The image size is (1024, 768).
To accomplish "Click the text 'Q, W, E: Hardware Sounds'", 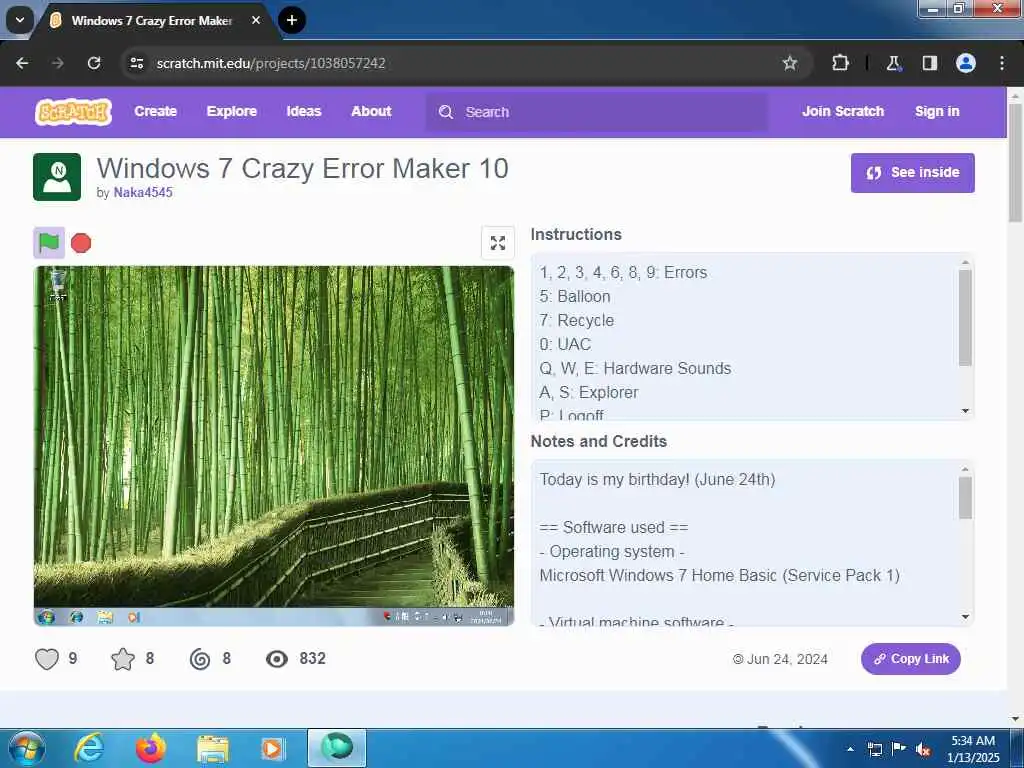I will [x=635, y=368].
